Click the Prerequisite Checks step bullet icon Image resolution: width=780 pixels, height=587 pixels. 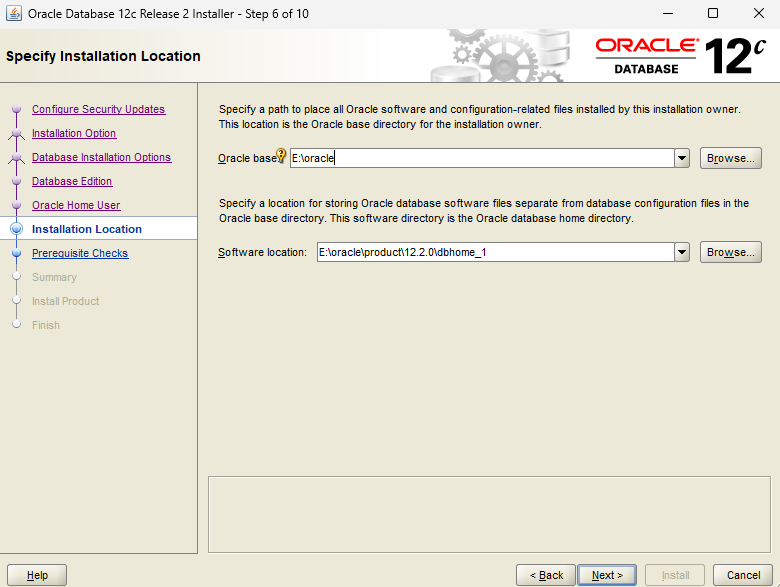16,253
